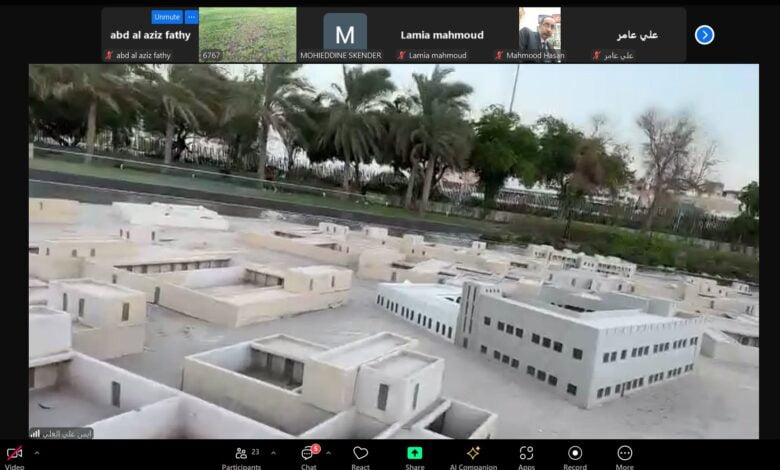This screenshot has width=780, height=470.
Task: Open AI Companion
Action: click(472, 454)
